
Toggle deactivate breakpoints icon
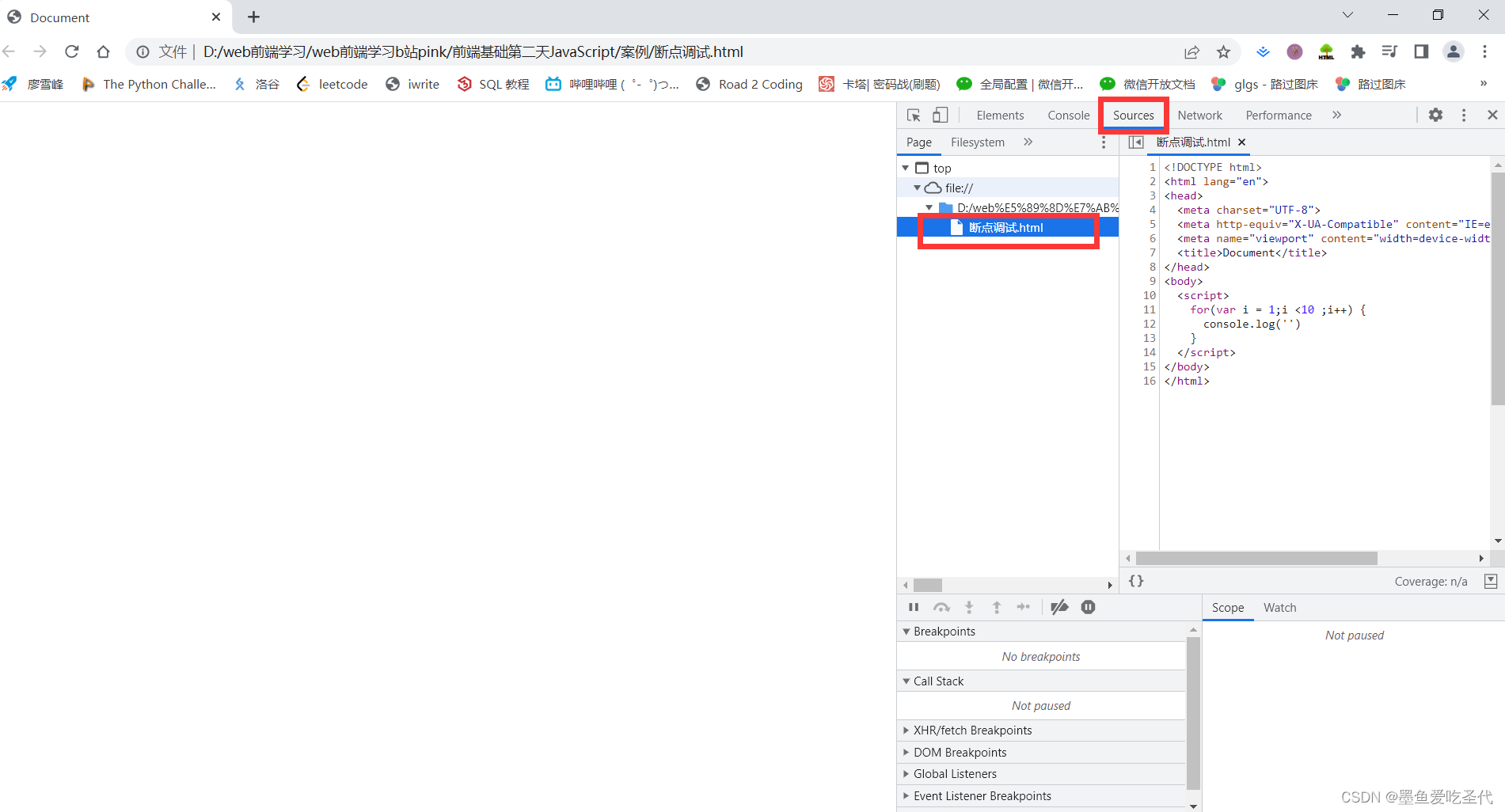(1059, 607)
